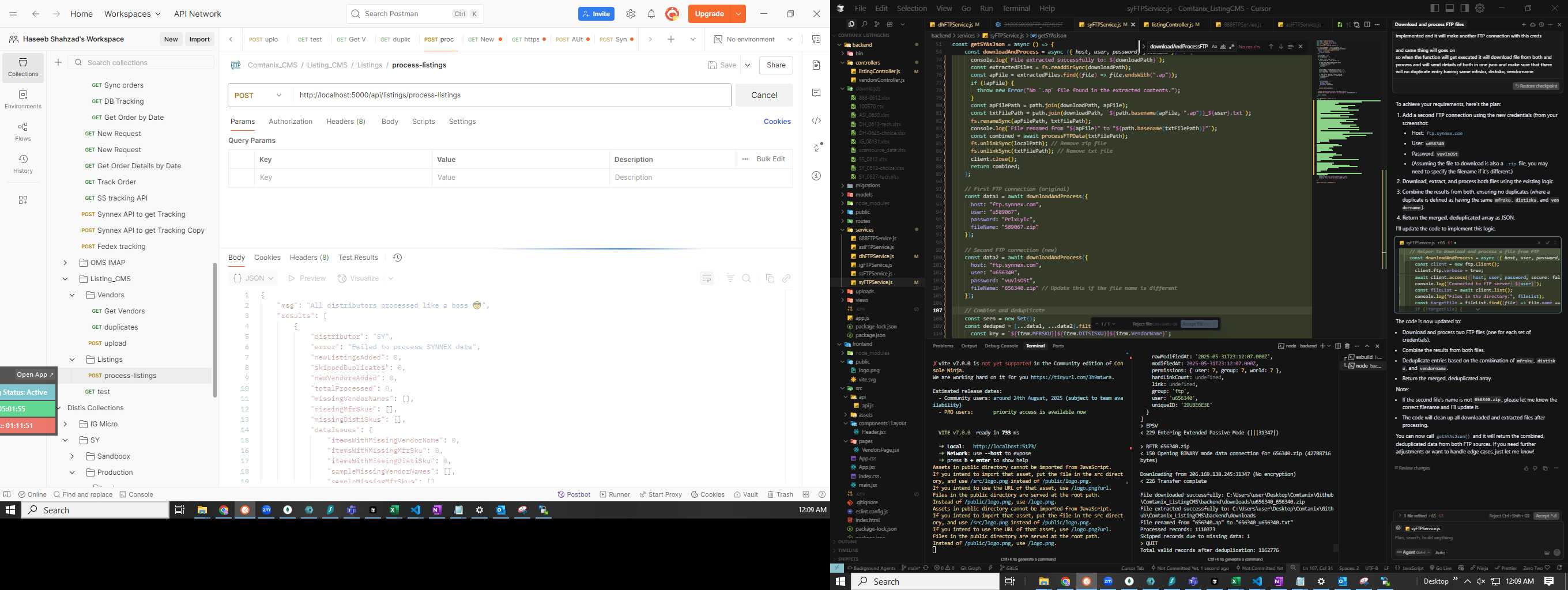Viewport: 1568px width, 590px height.
Task: Open the Cursor Explorer view icon
Action: coord(851,24)
